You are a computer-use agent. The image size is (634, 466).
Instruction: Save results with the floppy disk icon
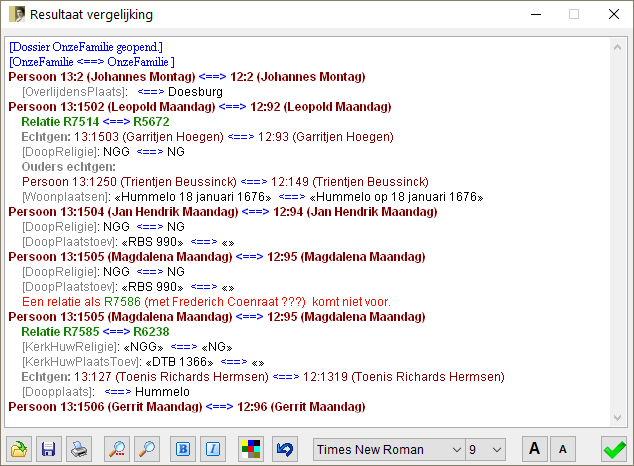(x=49, y=449)
